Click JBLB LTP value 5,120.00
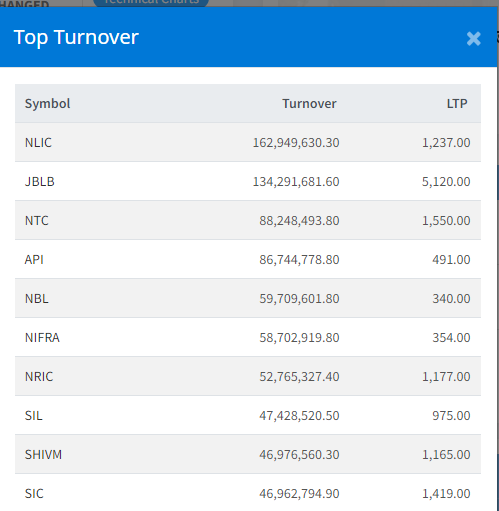Viewport: 499px width, 511px height. click(446, 182)
